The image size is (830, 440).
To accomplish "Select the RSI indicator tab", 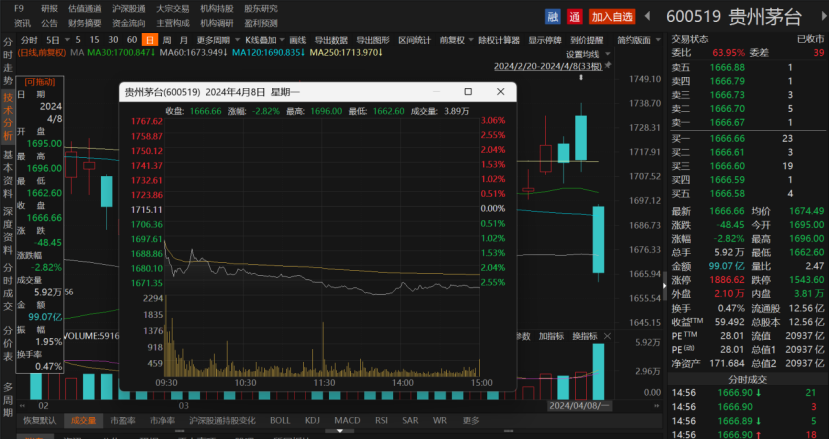I will pos(381,420).
